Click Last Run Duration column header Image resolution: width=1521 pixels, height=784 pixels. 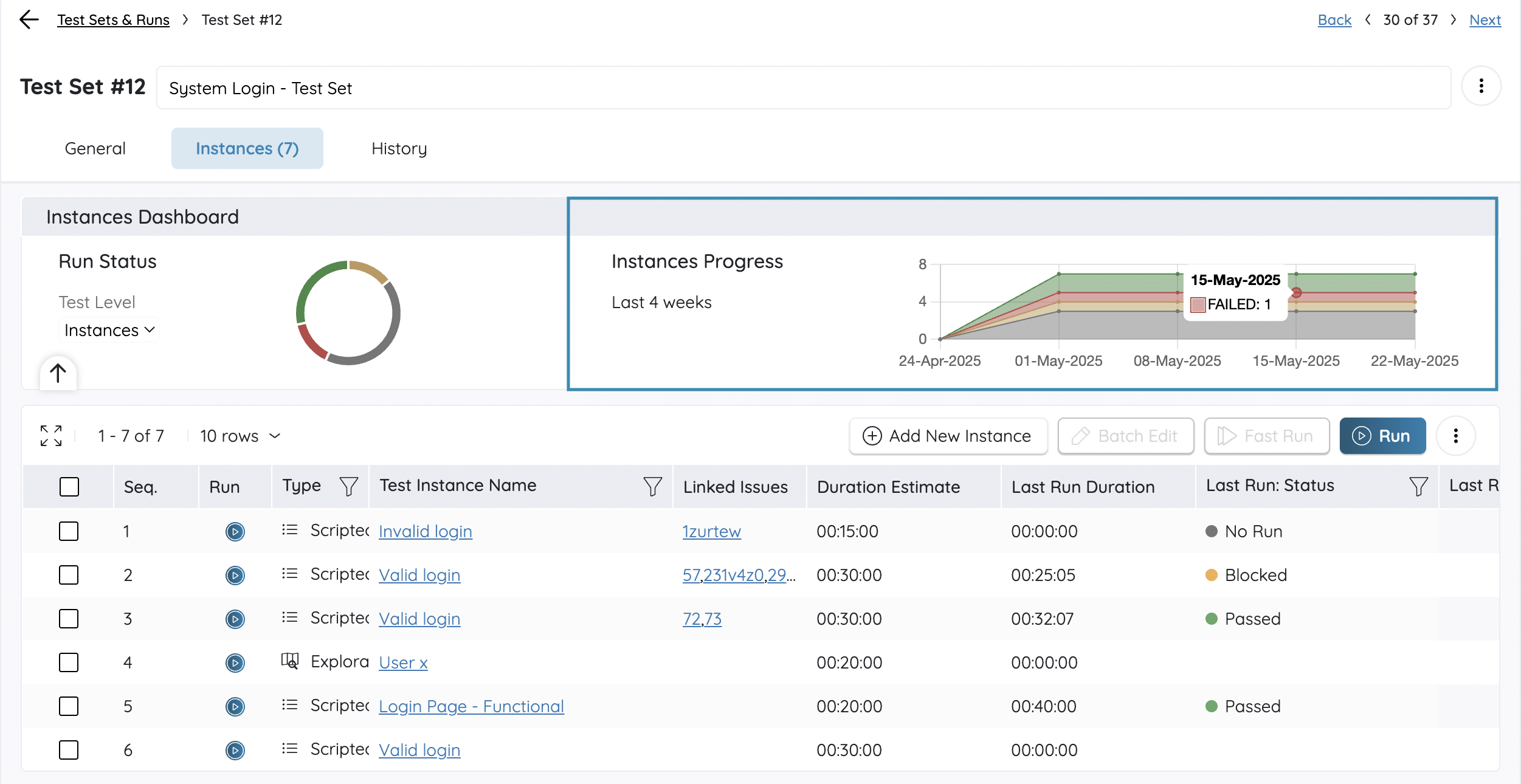pos(1083,487)
